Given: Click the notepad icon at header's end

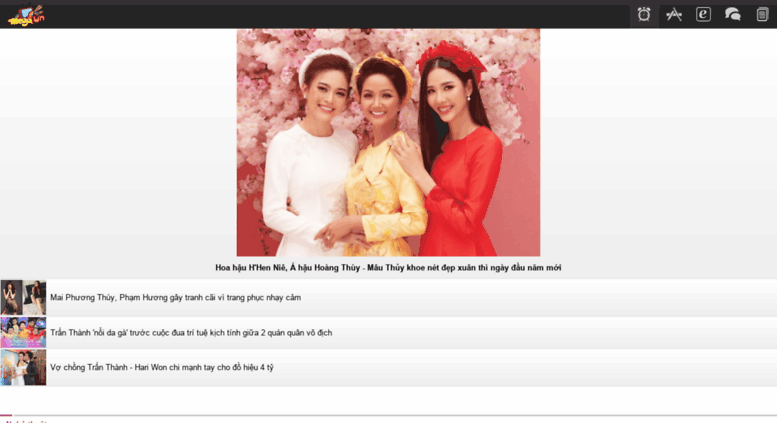Looking at the screenshot, I should pyautogui.click(x=762, y=14).
